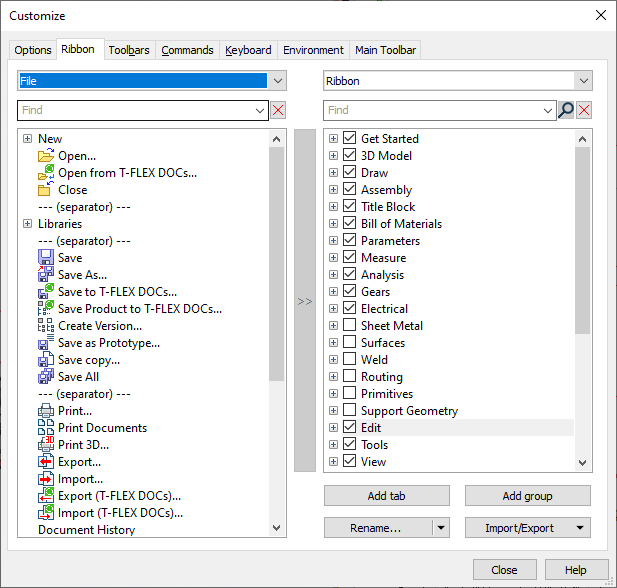This screenshot has width=617, height=588.
Task: Expand the Measure node
Action: pyautogui.click(x=333, y=257)
